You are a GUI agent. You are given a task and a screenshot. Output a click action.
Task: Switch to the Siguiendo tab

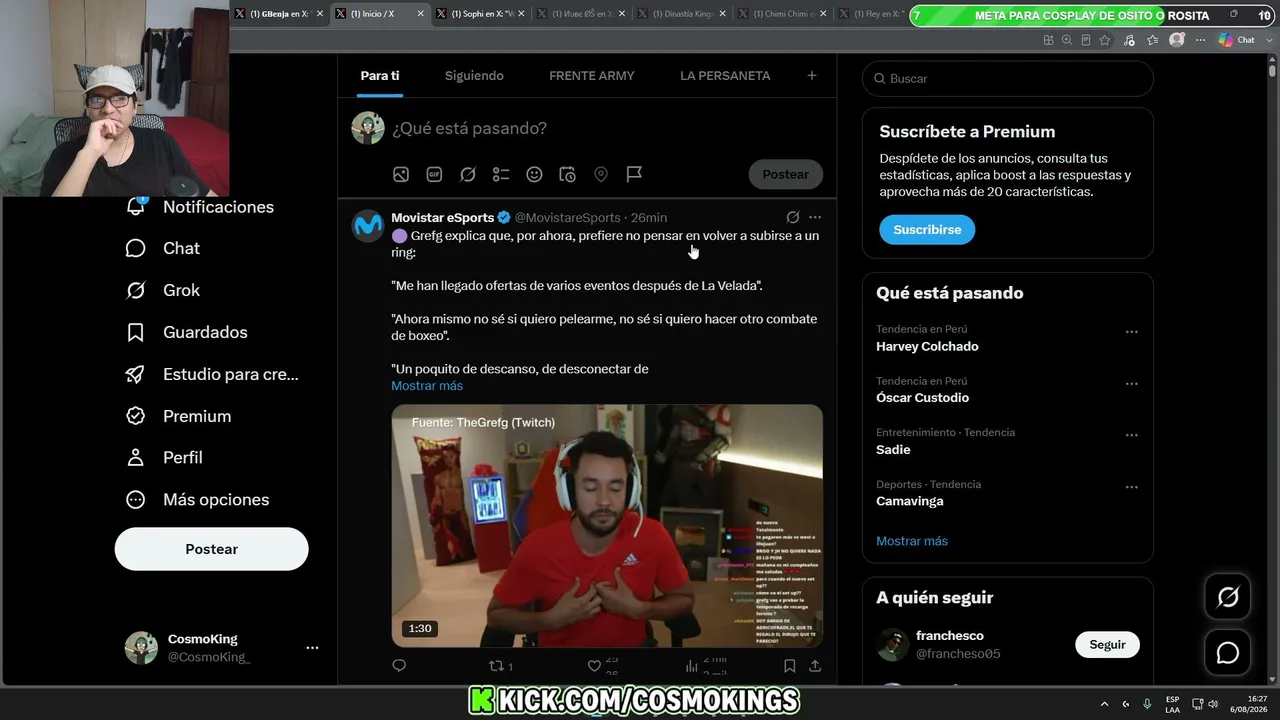(x=474, y=76)
